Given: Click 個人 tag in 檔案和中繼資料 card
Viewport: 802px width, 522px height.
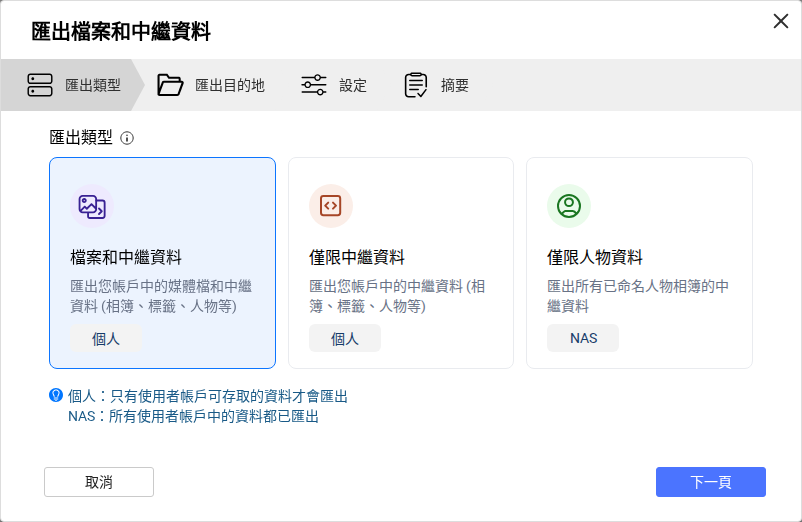Looking at the screenshot, I should point(106,338).
